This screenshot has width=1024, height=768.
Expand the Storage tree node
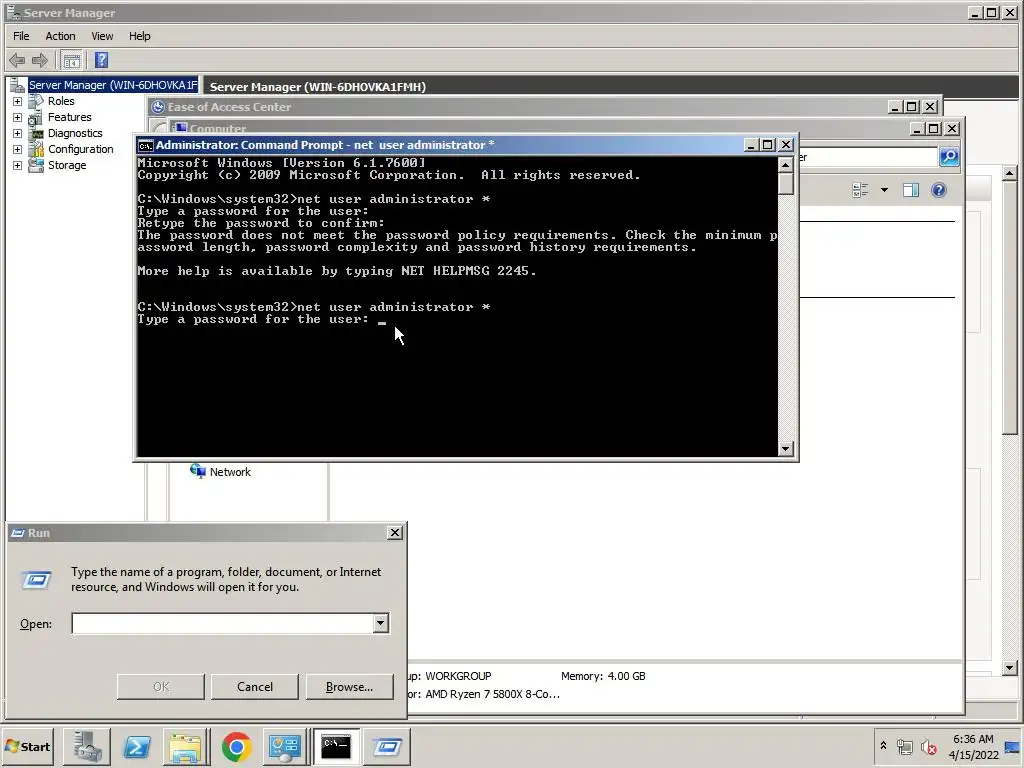18,165
